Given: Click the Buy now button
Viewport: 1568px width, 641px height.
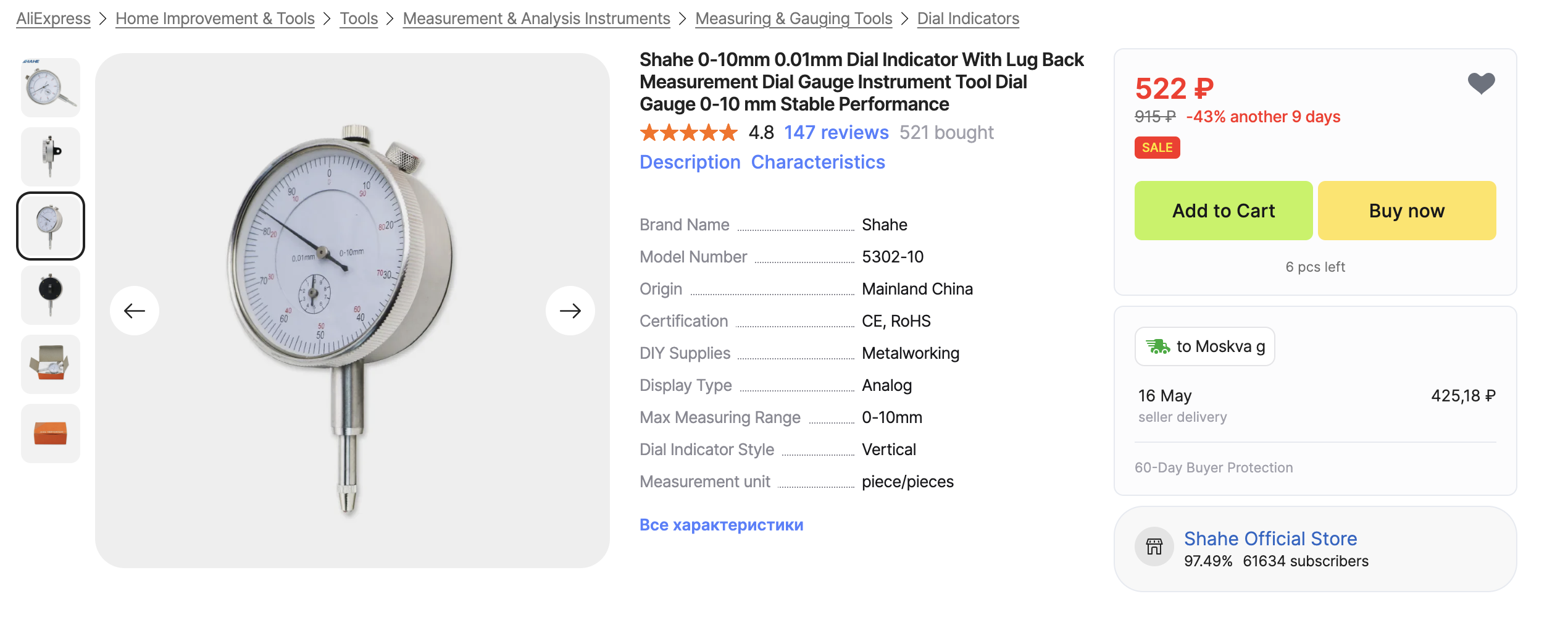Looking at the screenshot, I should (1407, 211).
